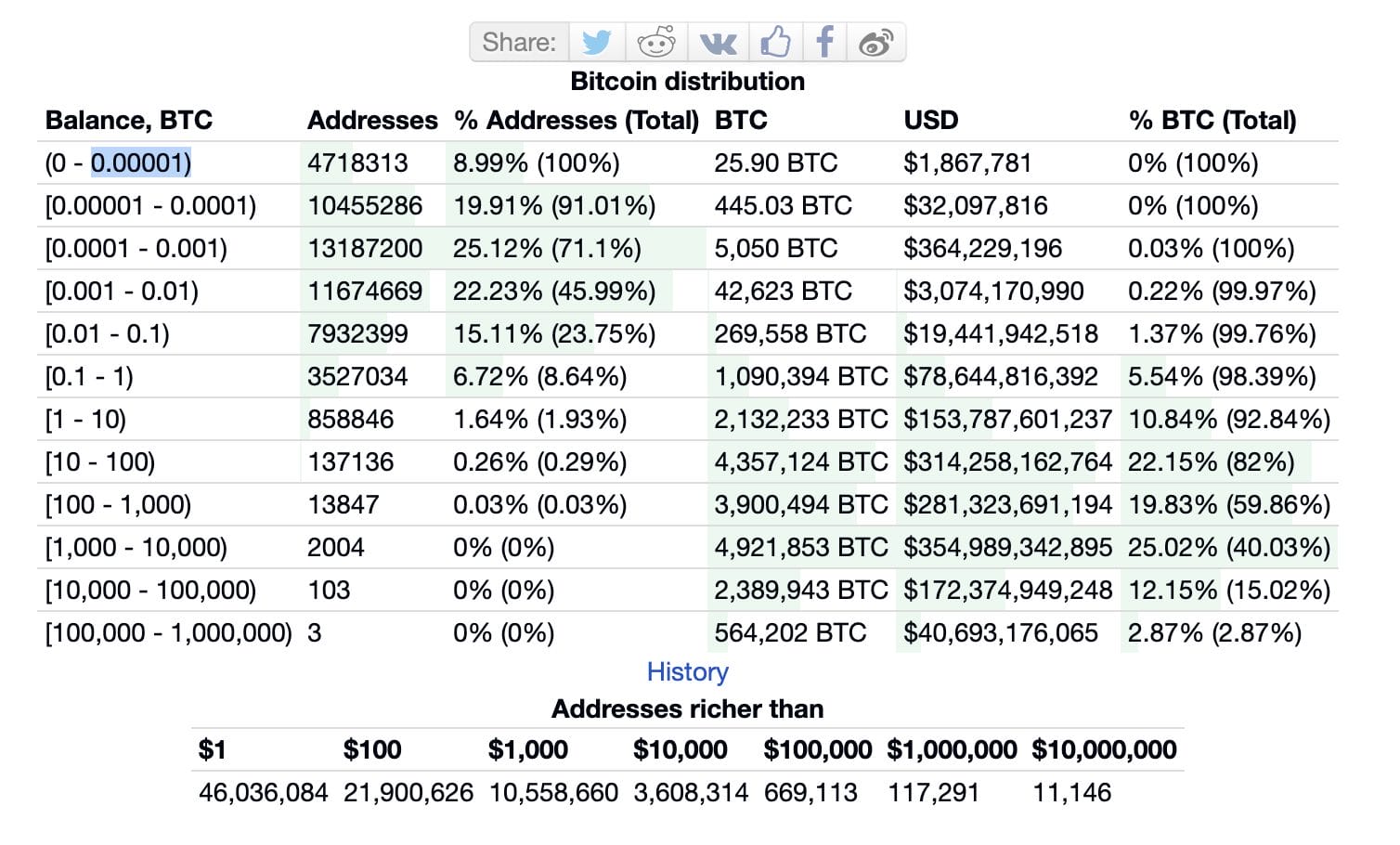Select the addresses count richer than $1
The height and width of the screenshot is (845, 1400).
(x=263, y=792)
